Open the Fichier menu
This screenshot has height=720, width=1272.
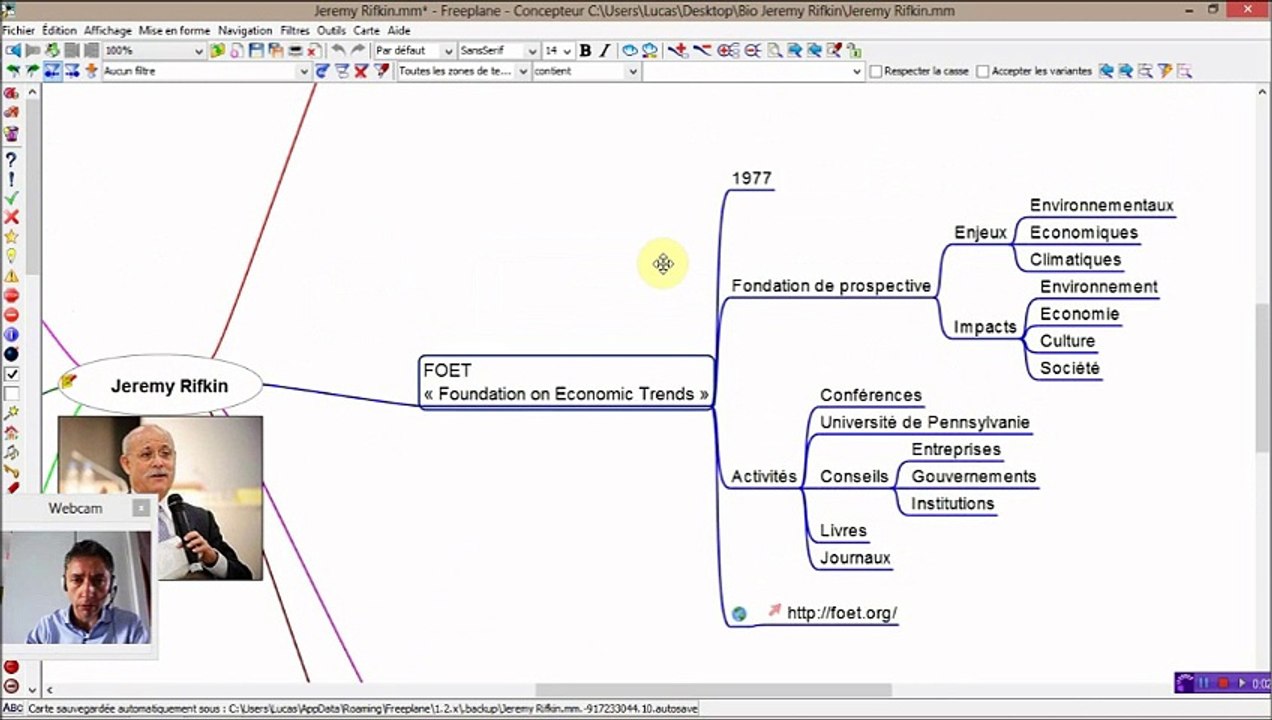tap(18, 31)
